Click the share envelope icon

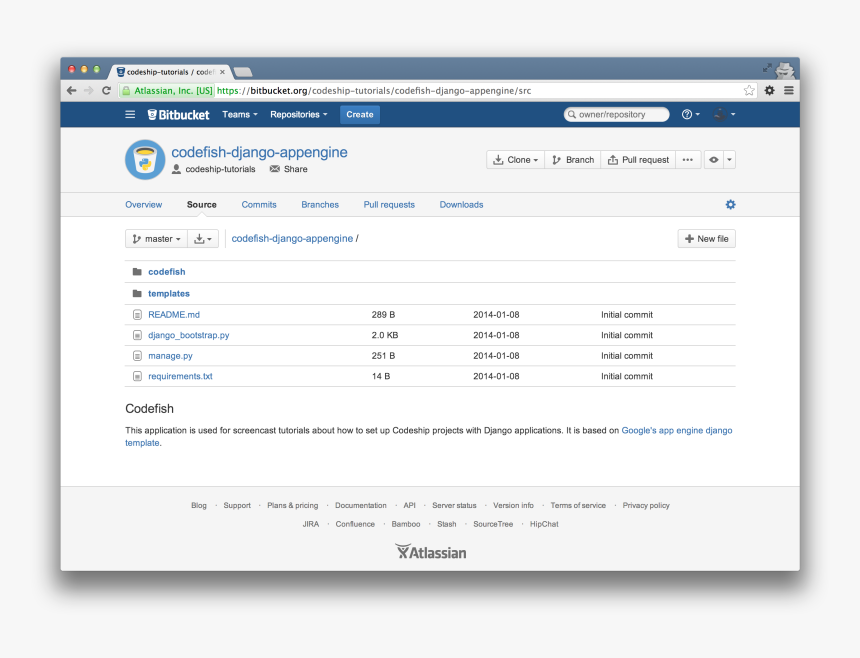pos(275,169)
